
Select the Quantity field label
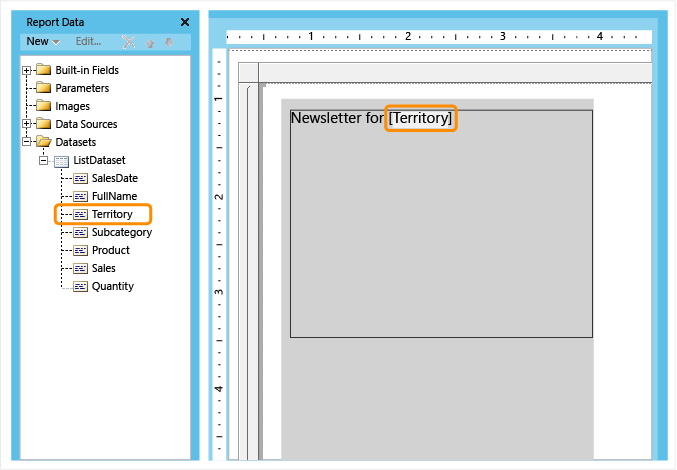[x=113, y=287]
